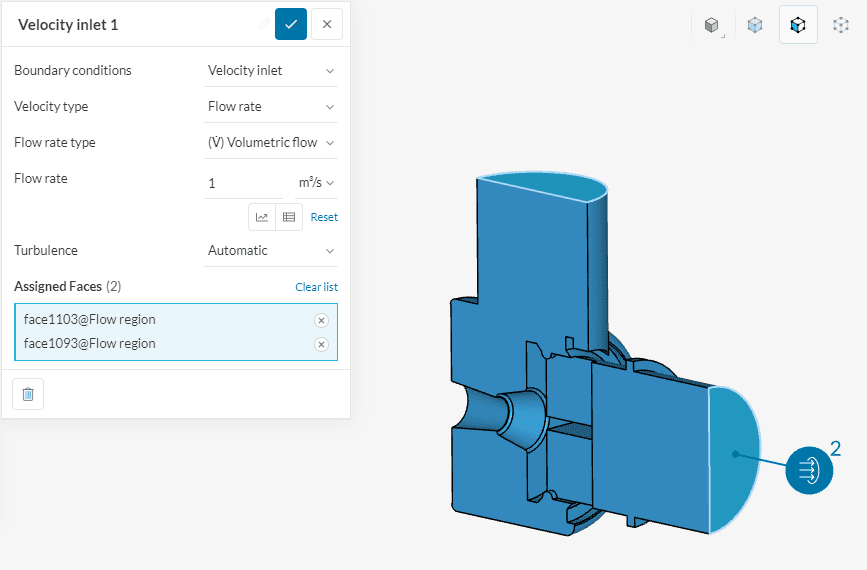Click the Flow rate value field

[245, 183]
